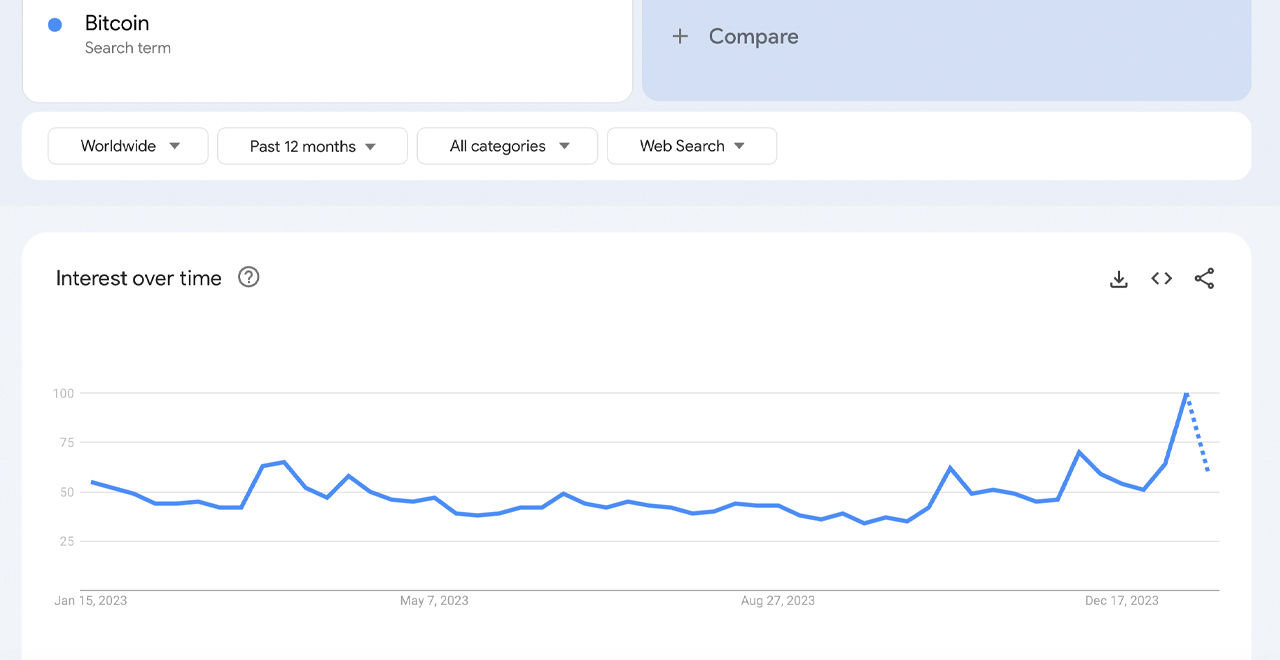Open the Worldwide region selector

click(127, 145)
